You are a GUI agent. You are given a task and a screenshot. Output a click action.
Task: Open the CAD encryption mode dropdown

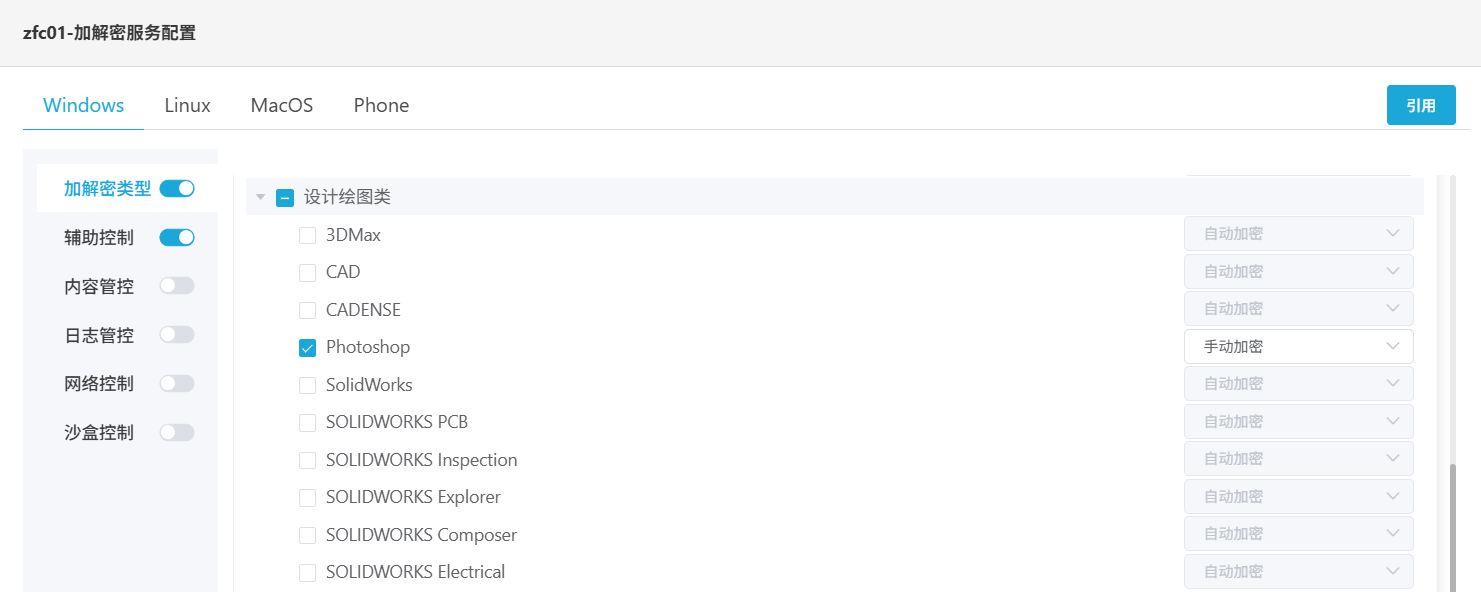[x=1298, y=272]
